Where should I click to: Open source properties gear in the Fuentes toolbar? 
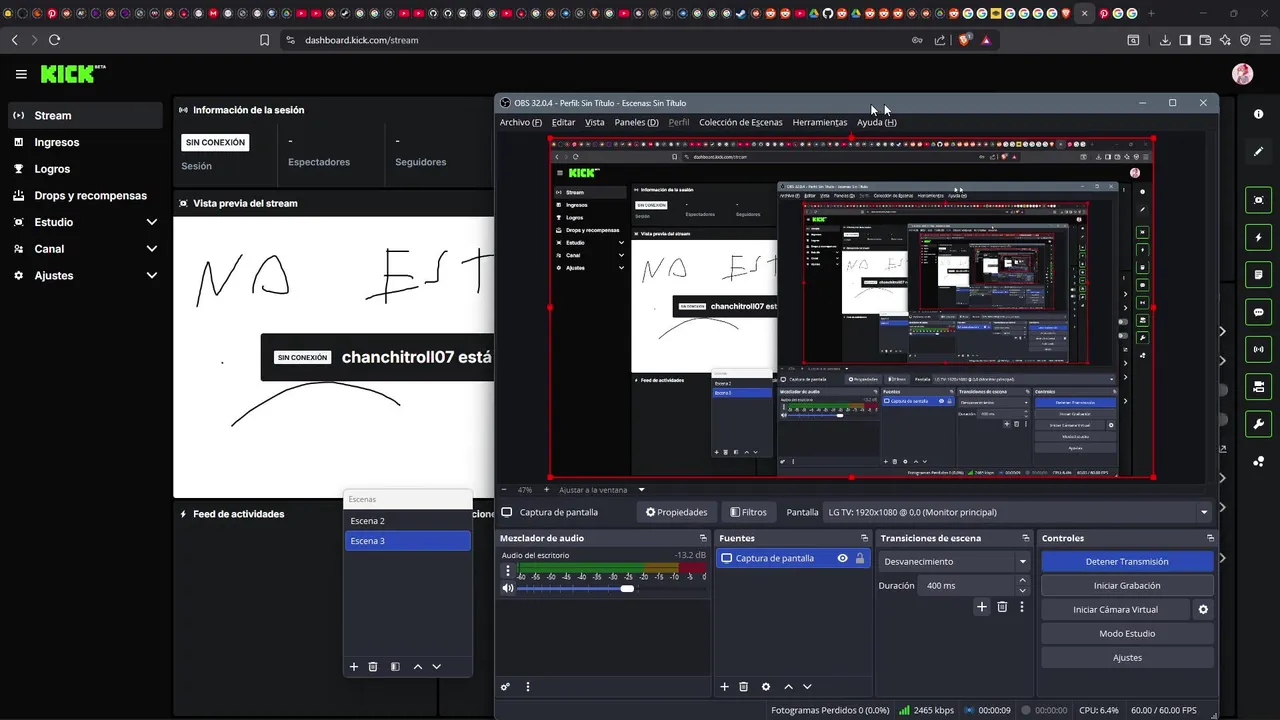tap(766, 687)
